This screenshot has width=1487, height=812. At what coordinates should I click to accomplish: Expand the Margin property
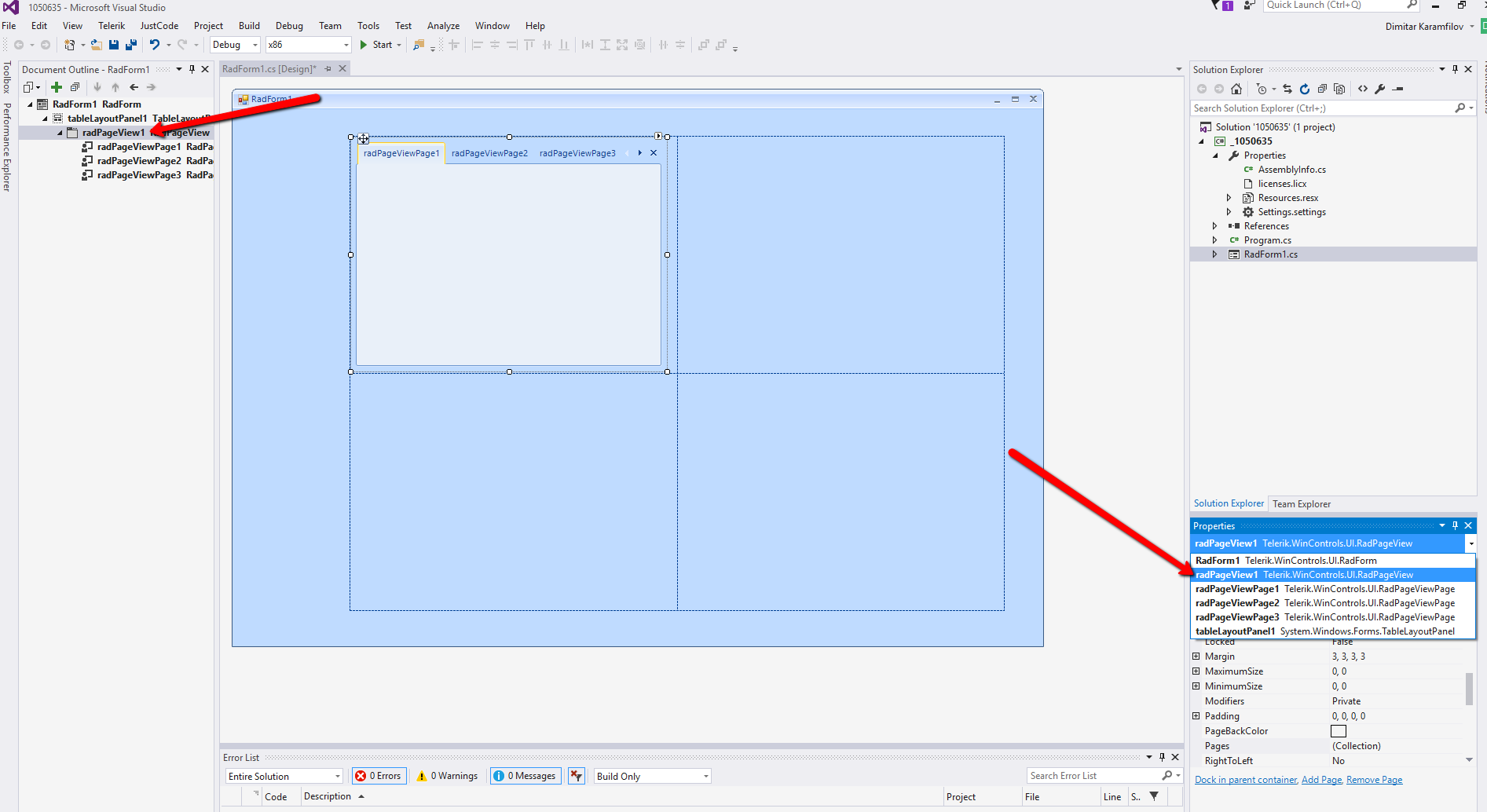pos(1196,657)
